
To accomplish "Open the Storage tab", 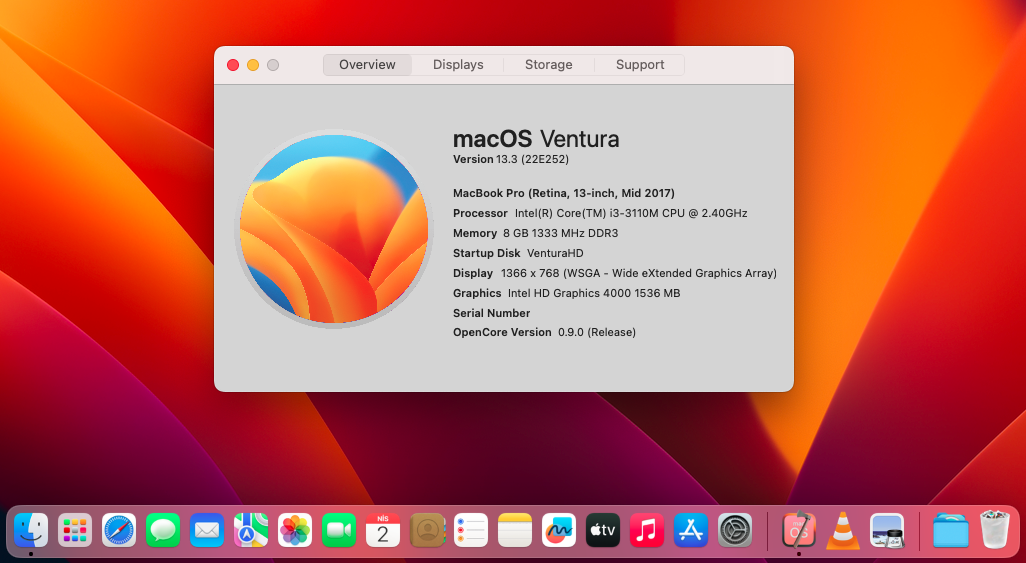I will [548, 65].
